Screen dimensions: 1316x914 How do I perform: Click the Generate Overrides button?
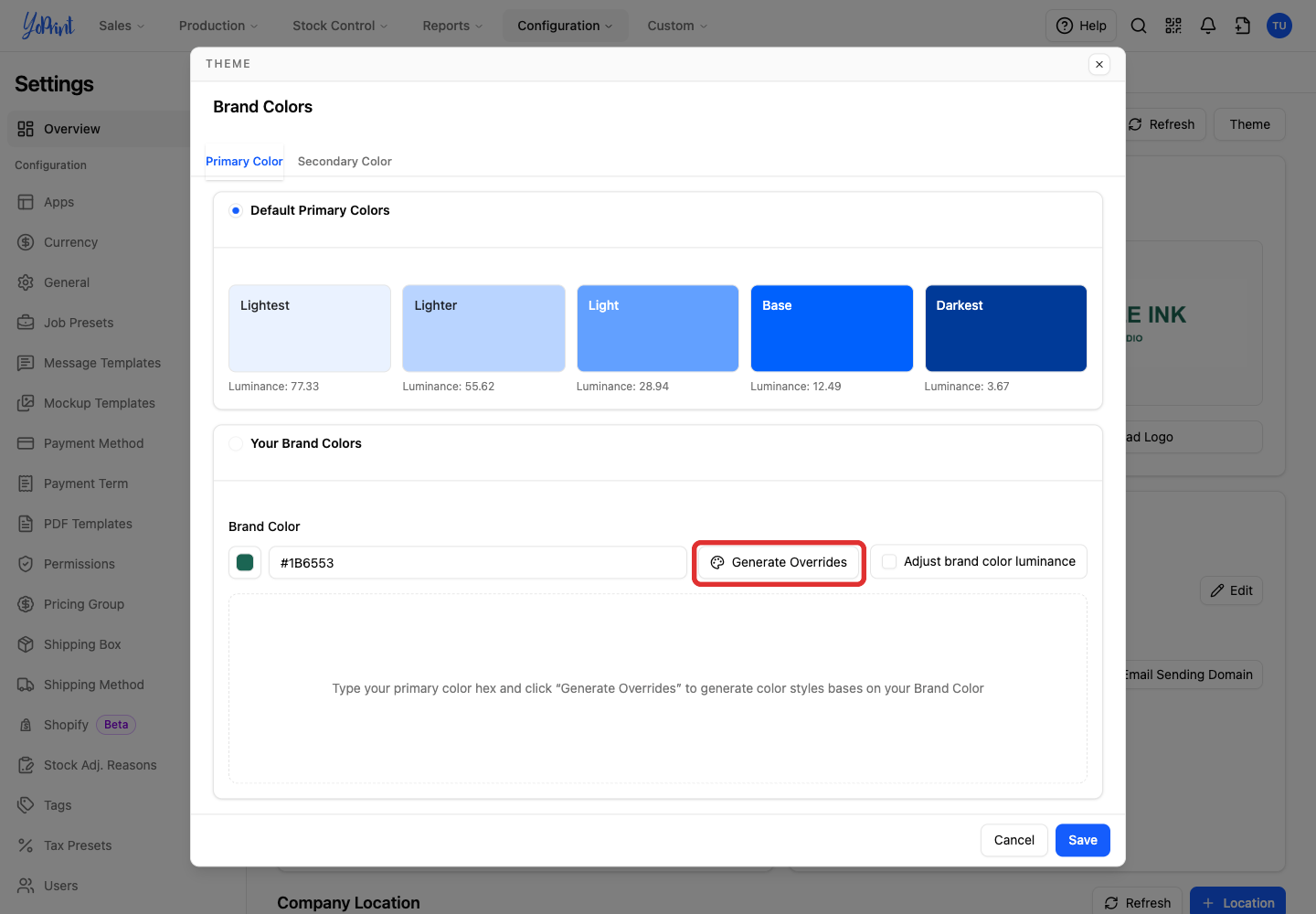(779, 562)
